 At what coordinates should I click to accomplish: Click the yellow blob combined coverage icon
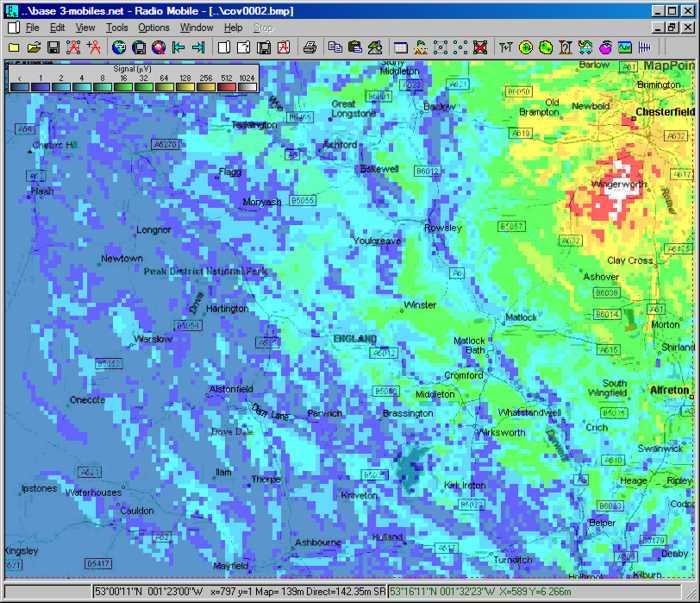click(x=546, y=47)
